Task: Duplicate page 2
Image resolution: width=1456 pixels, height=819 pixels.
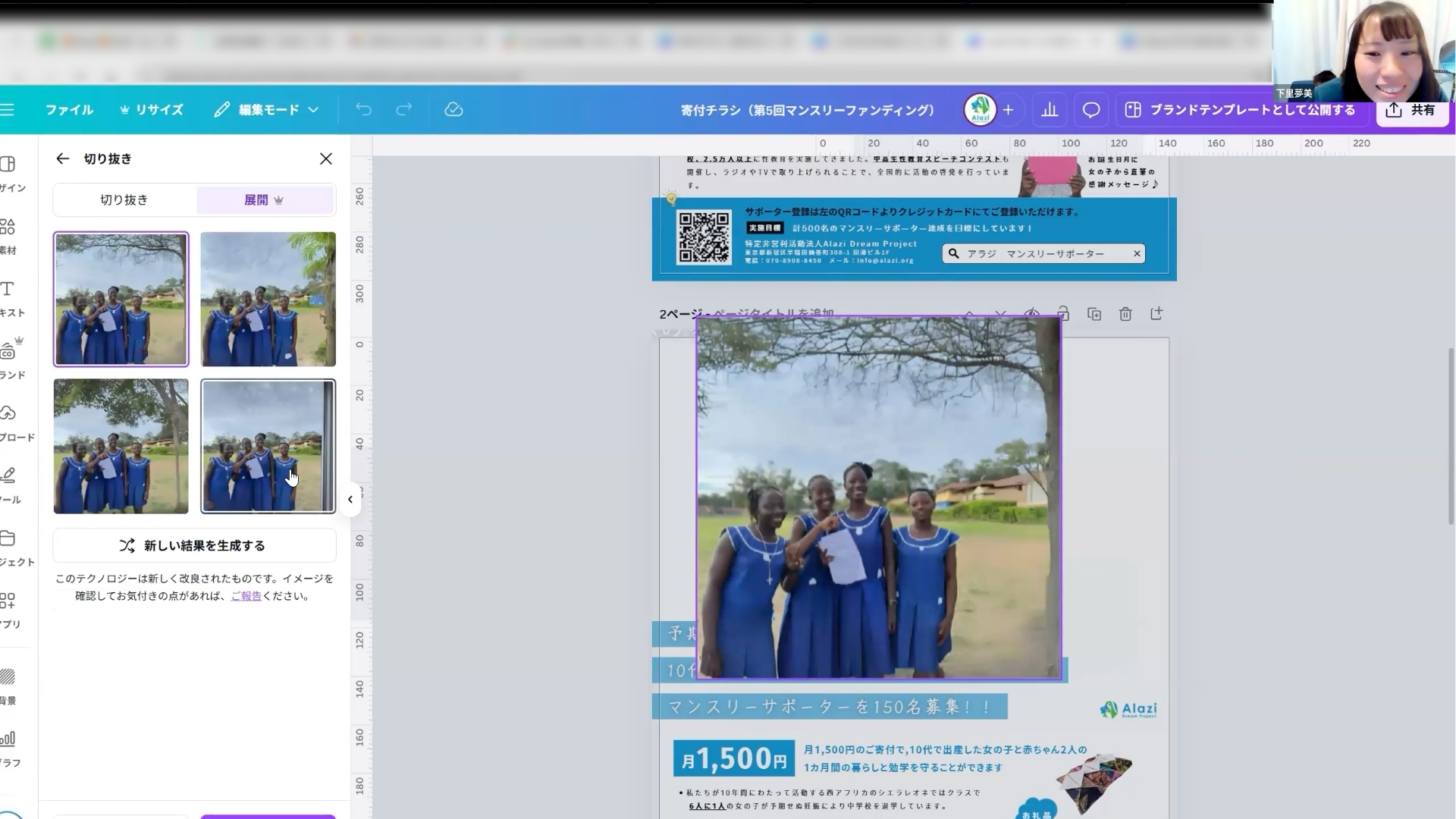Action: click(x=1094, y=313)
